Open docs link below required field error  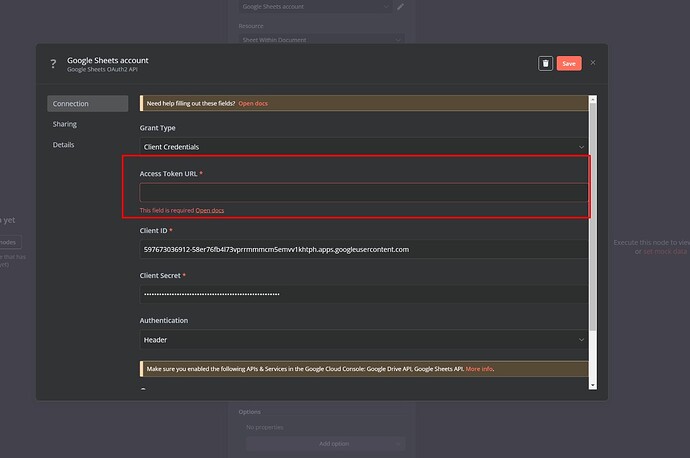(209, 210)
